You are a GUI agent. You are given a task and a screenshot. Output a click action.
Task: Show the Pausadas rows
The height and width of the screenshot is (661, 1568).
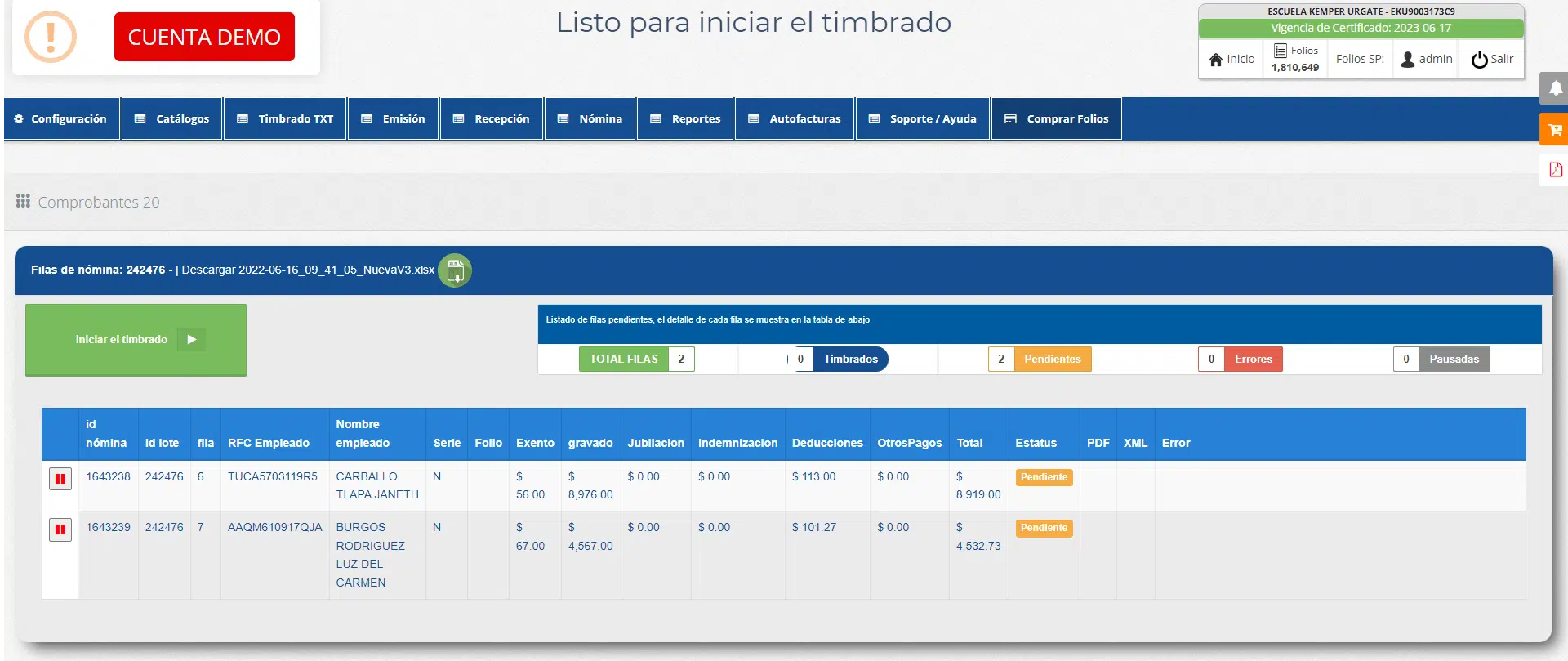[x=1454, y=359]
